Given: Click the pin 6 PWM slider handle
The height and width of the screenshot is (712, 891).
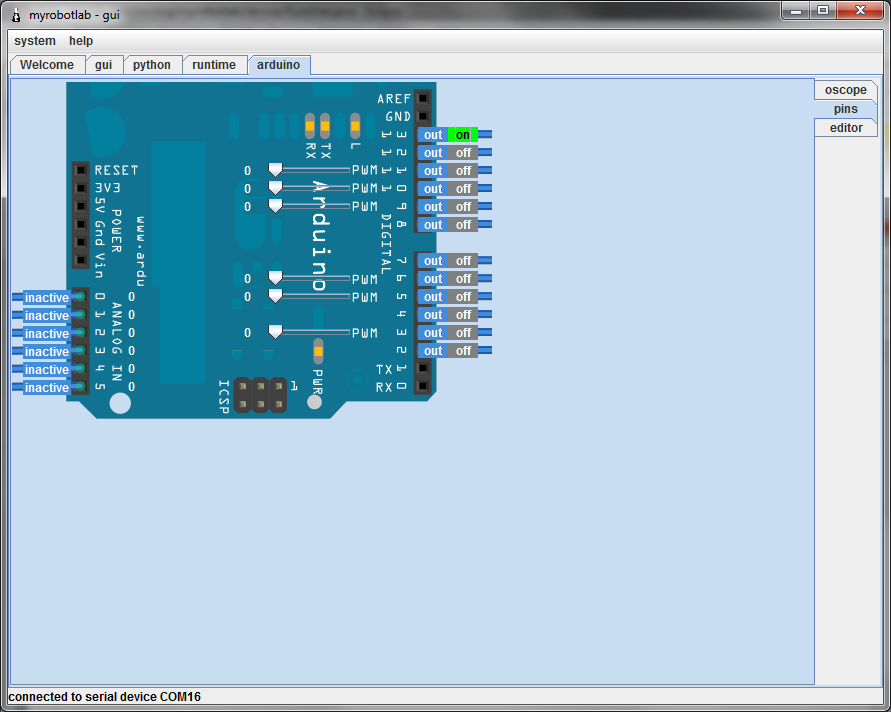Looking at the screenshot, I should point(275,278).
